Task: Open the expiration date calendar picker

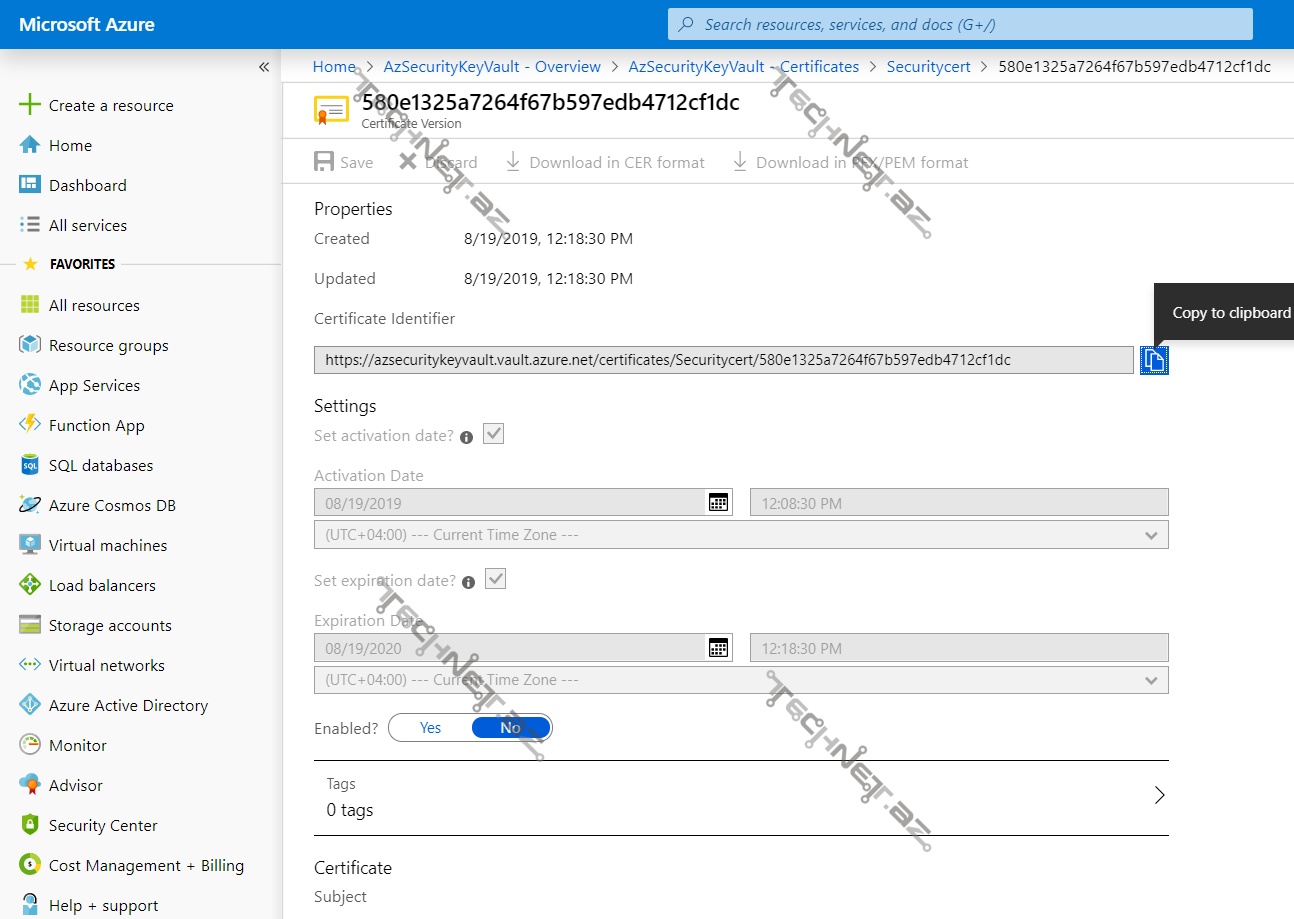Action: (718, 648)
